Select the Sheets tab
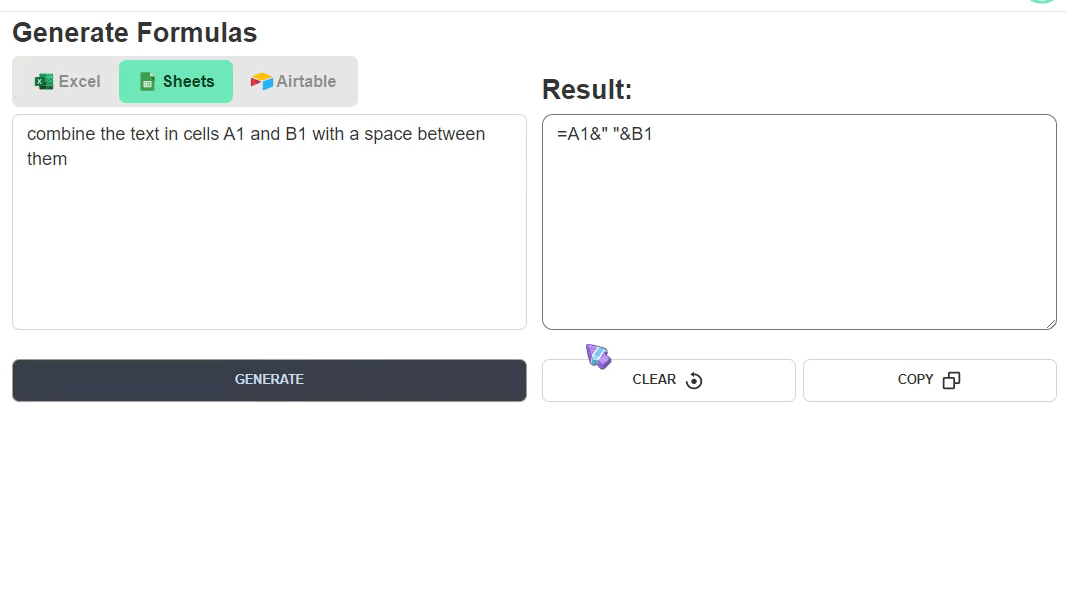 [176, 82]
